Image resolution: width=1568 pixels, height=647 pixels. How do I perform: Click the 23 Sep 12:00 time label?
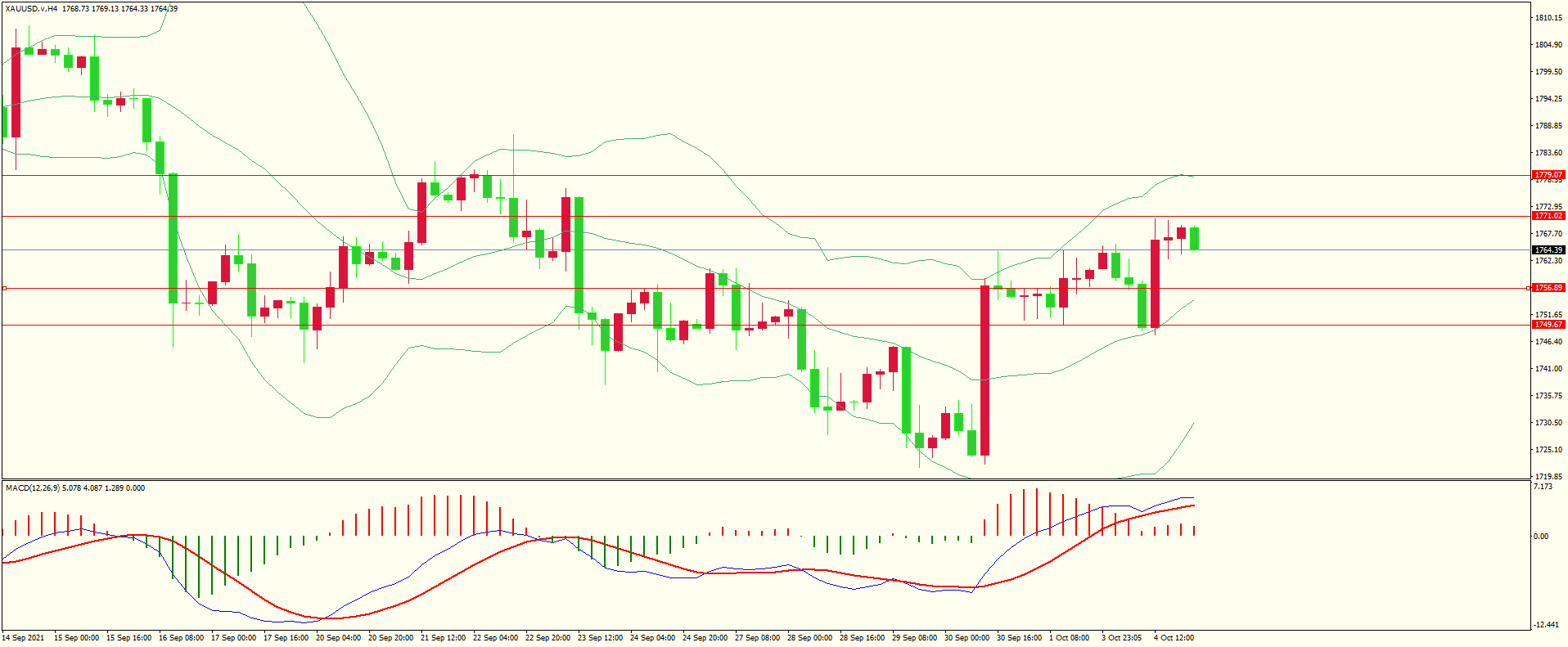(x=600, y=638)
